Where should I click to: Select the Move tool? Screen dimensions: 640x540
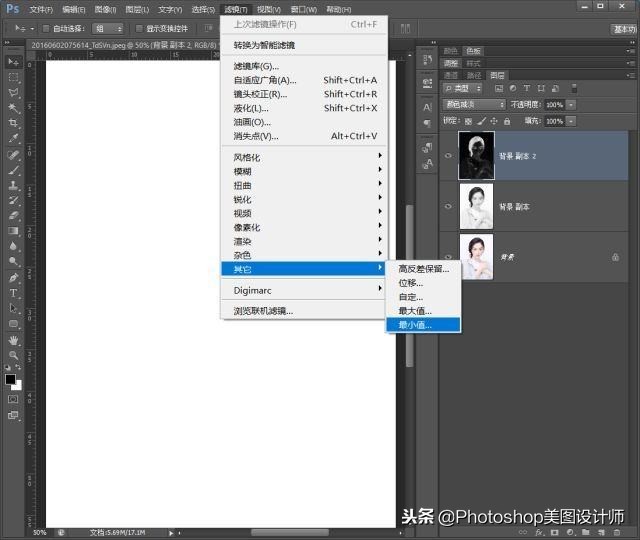[x=13, y=62]
